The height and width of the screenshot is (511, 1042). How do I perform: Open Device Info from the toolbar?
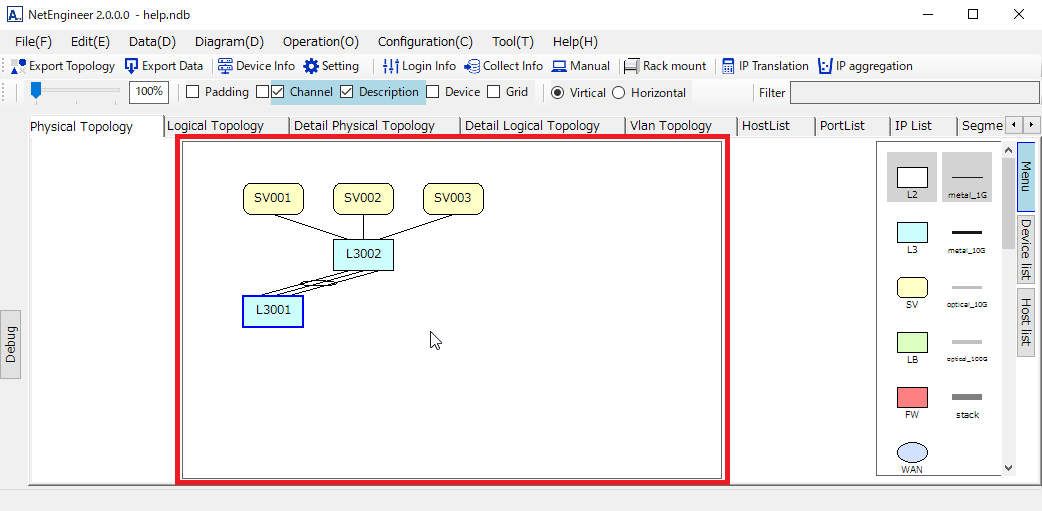coord(225,66)
